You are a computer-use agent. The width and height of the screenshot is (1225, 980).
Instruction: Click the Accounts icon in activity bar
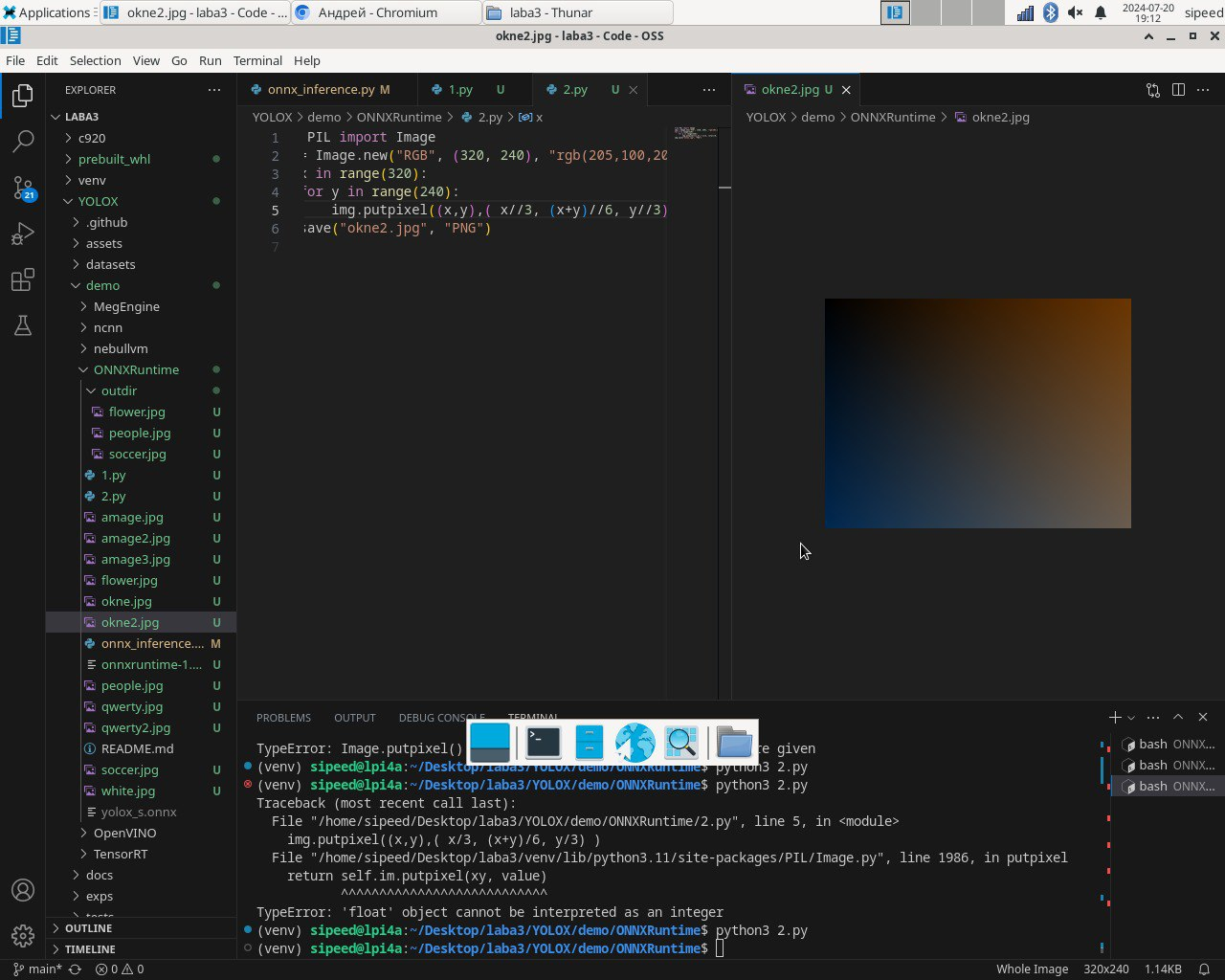coord(23,890)
